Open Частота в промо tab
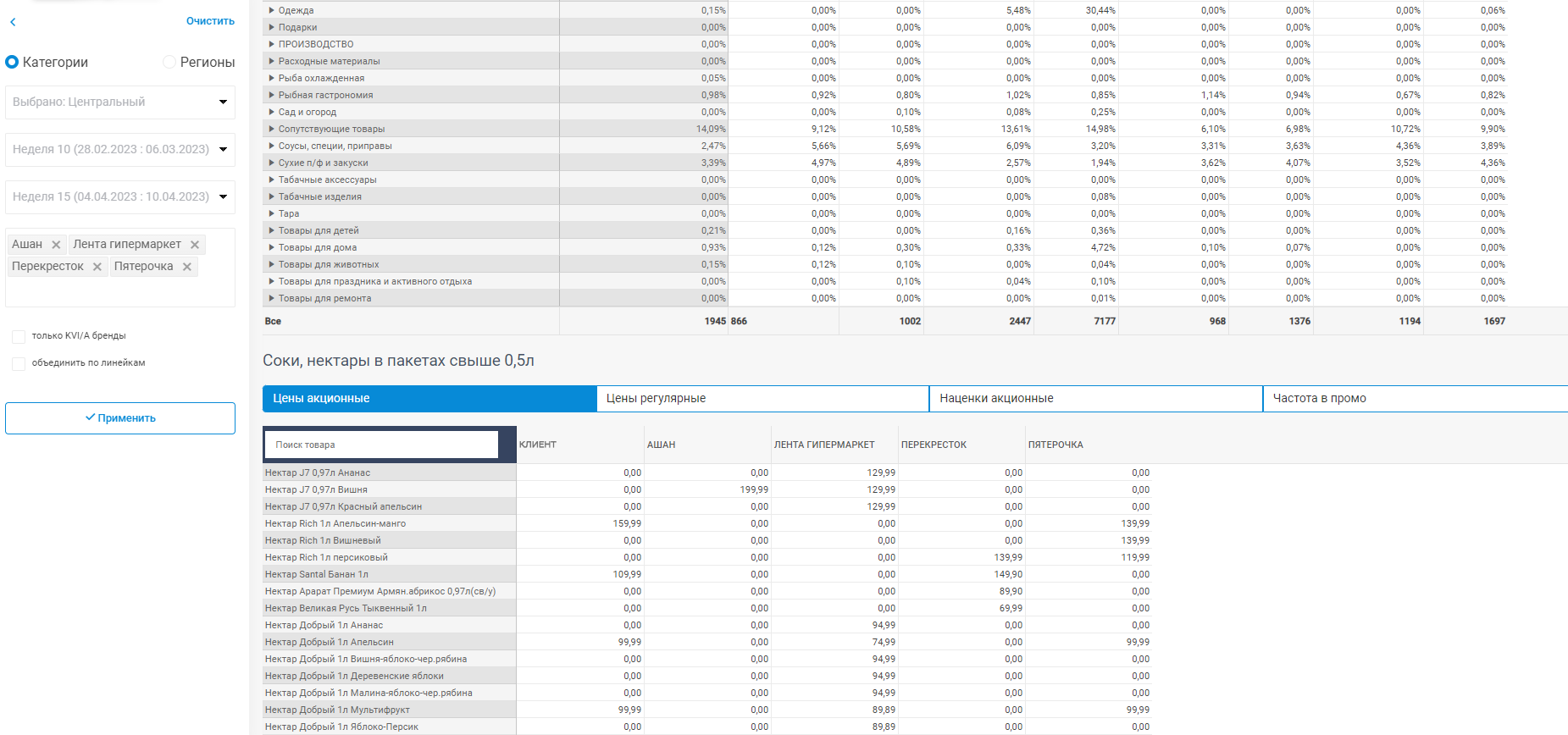The image size is (1568, 735). 1416,399
